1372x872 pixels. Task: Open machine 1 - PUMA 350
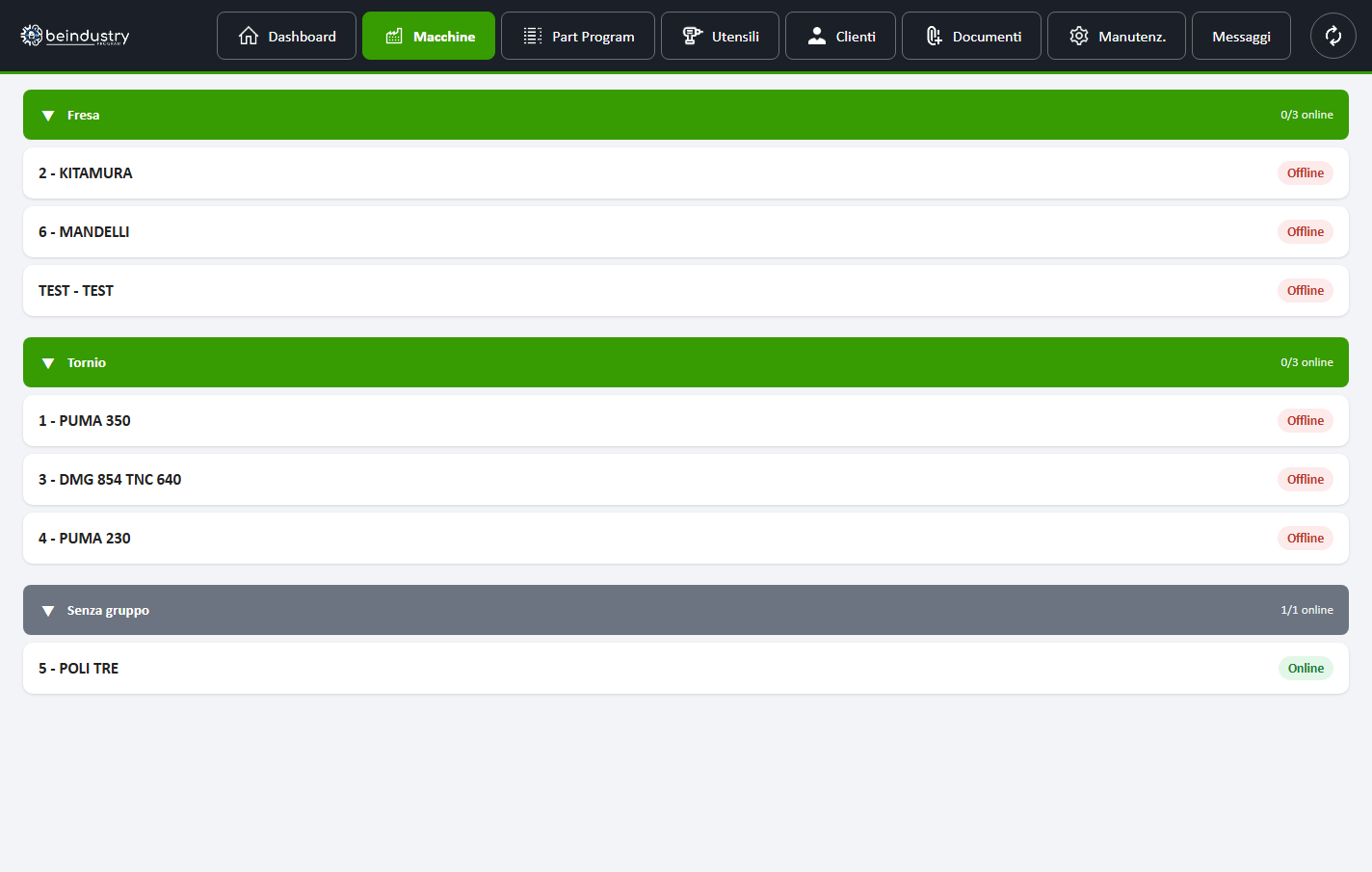(686, 421)
